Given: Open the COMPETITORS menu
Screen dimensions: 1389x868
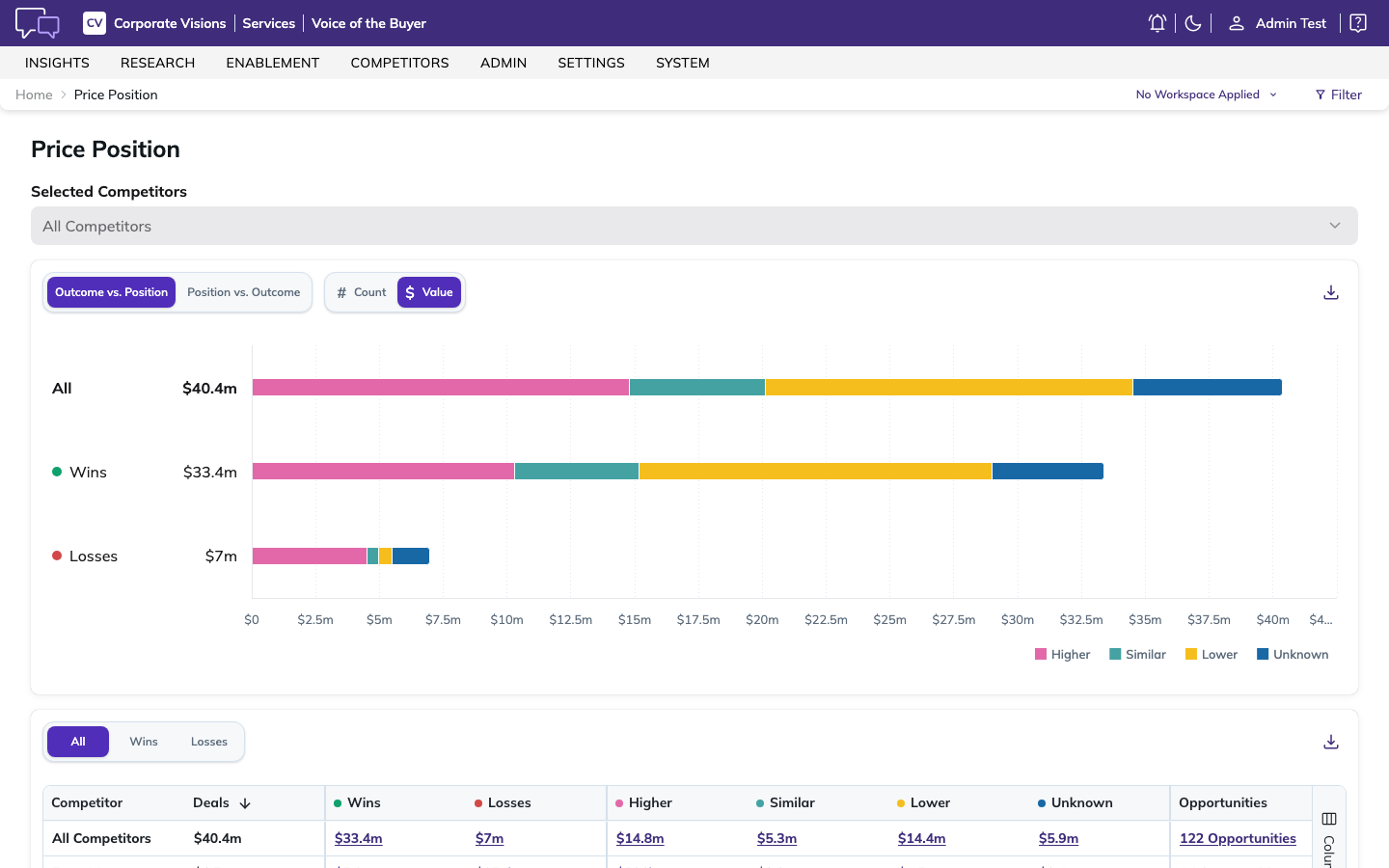Looking at the screenshot, I should 399,63.
